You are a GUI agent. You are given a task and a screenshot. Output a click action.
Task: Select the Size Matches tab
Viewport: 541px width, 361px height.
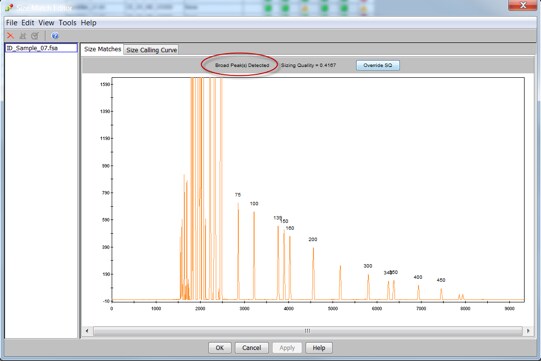102,49
